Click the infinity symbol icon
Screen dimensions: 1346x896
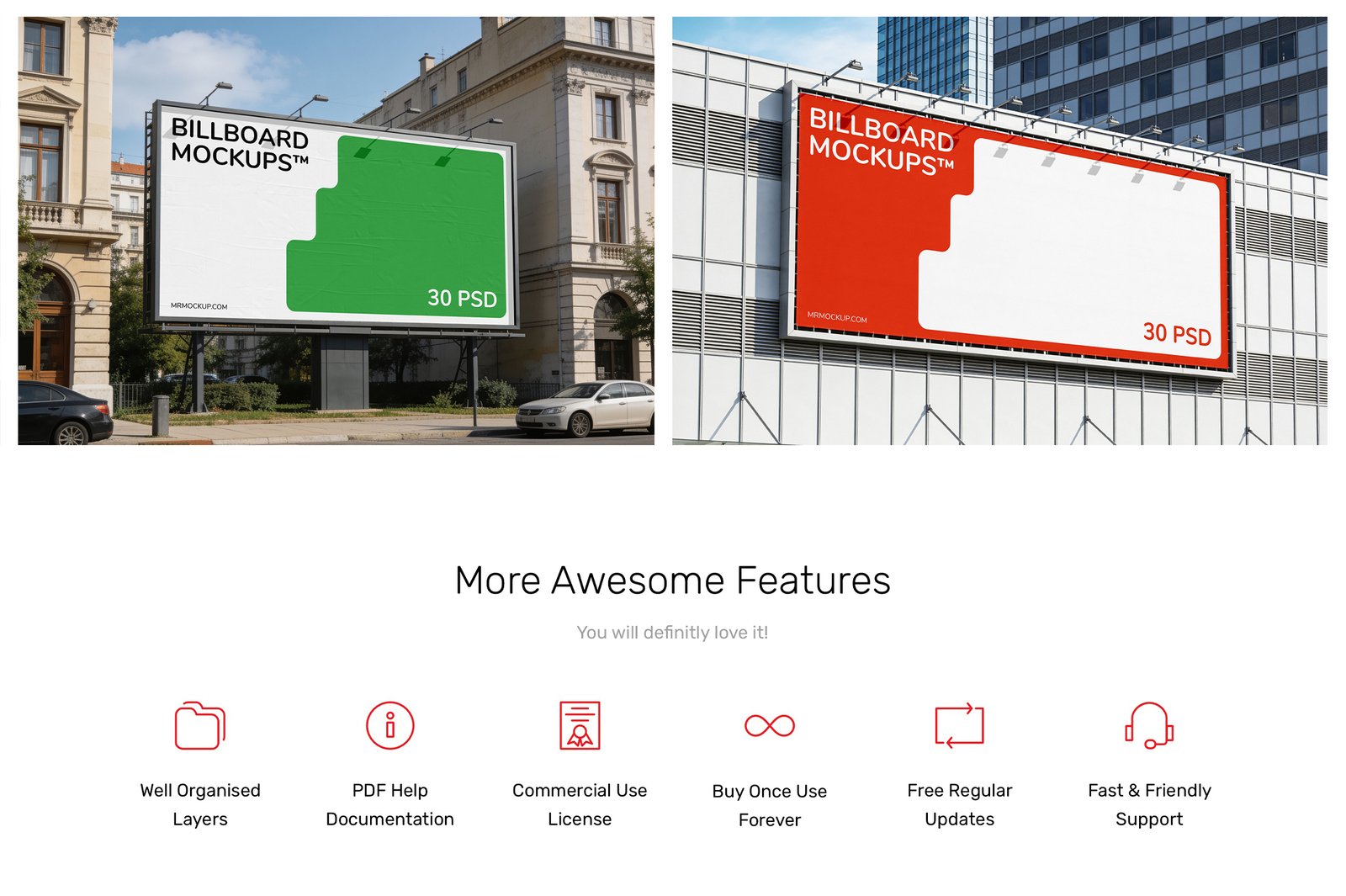pyautogui.click(x=770, y=725)
